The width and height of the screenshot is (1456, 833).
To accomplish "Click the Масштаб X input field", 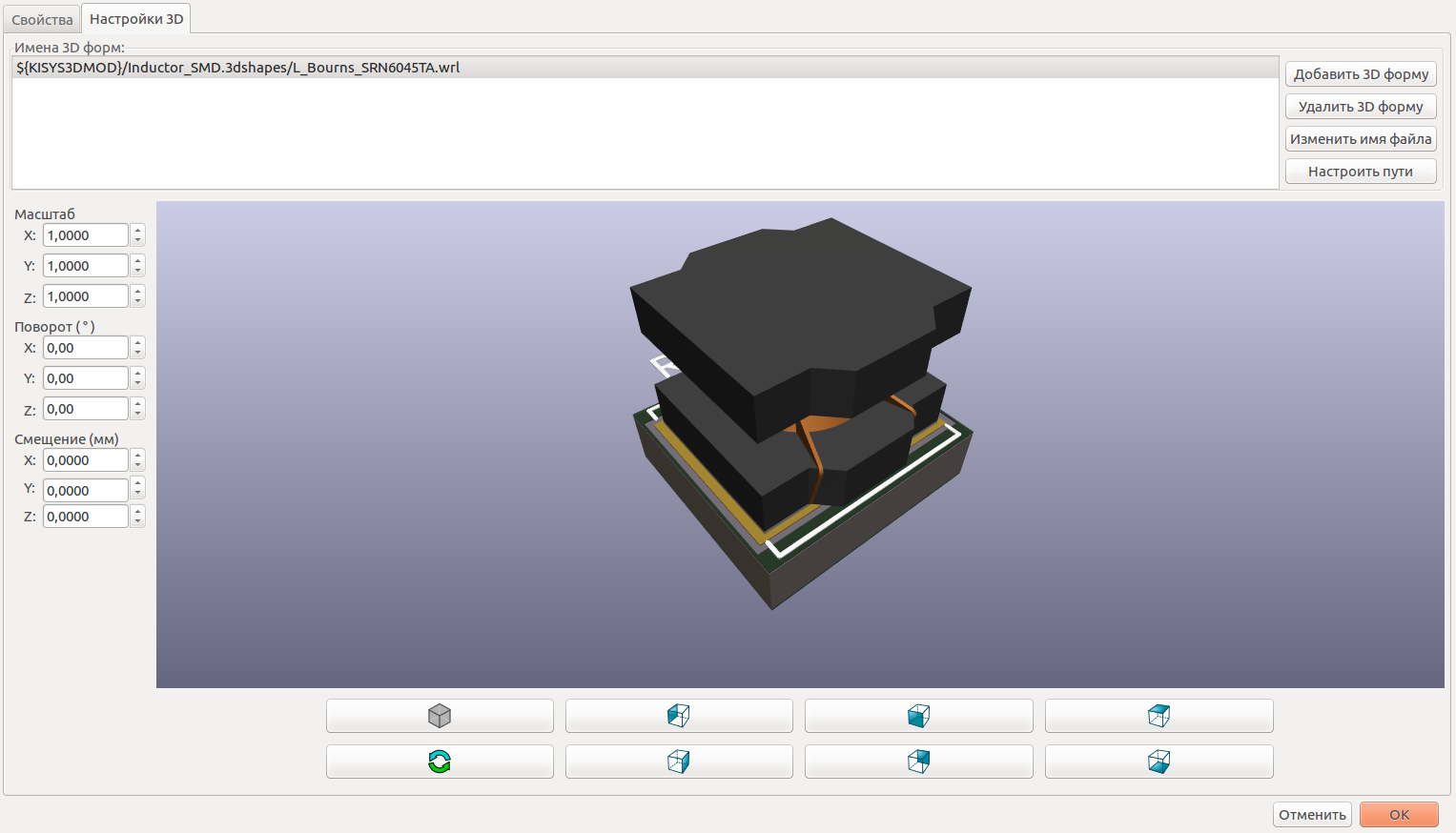I will (x=85, y=235).
